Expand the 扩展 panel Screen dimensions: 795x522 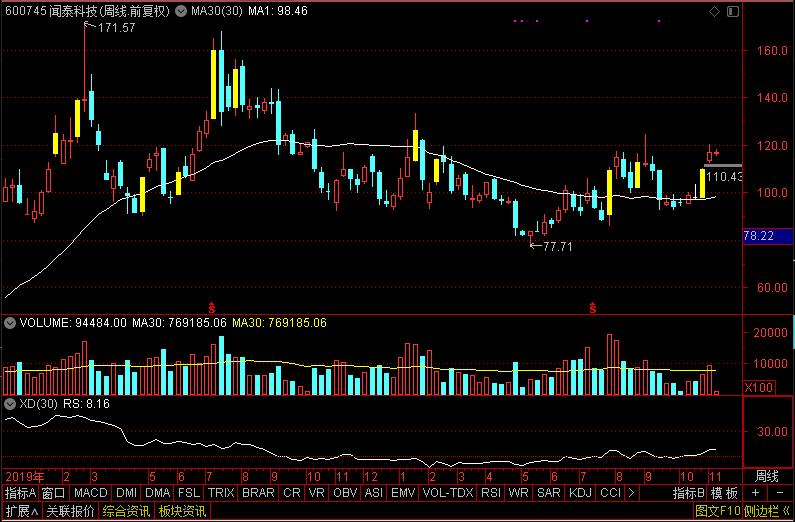pos(22,511)
